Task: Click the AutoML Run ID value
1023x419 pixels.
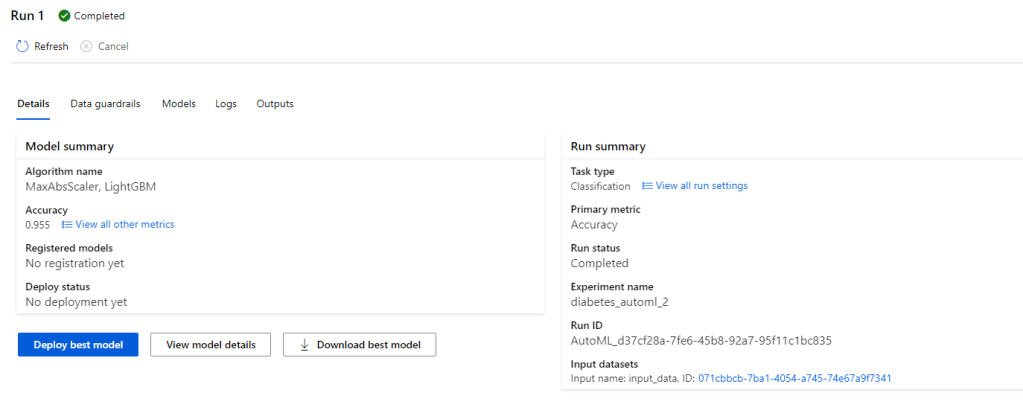Action: coord(700,341)
